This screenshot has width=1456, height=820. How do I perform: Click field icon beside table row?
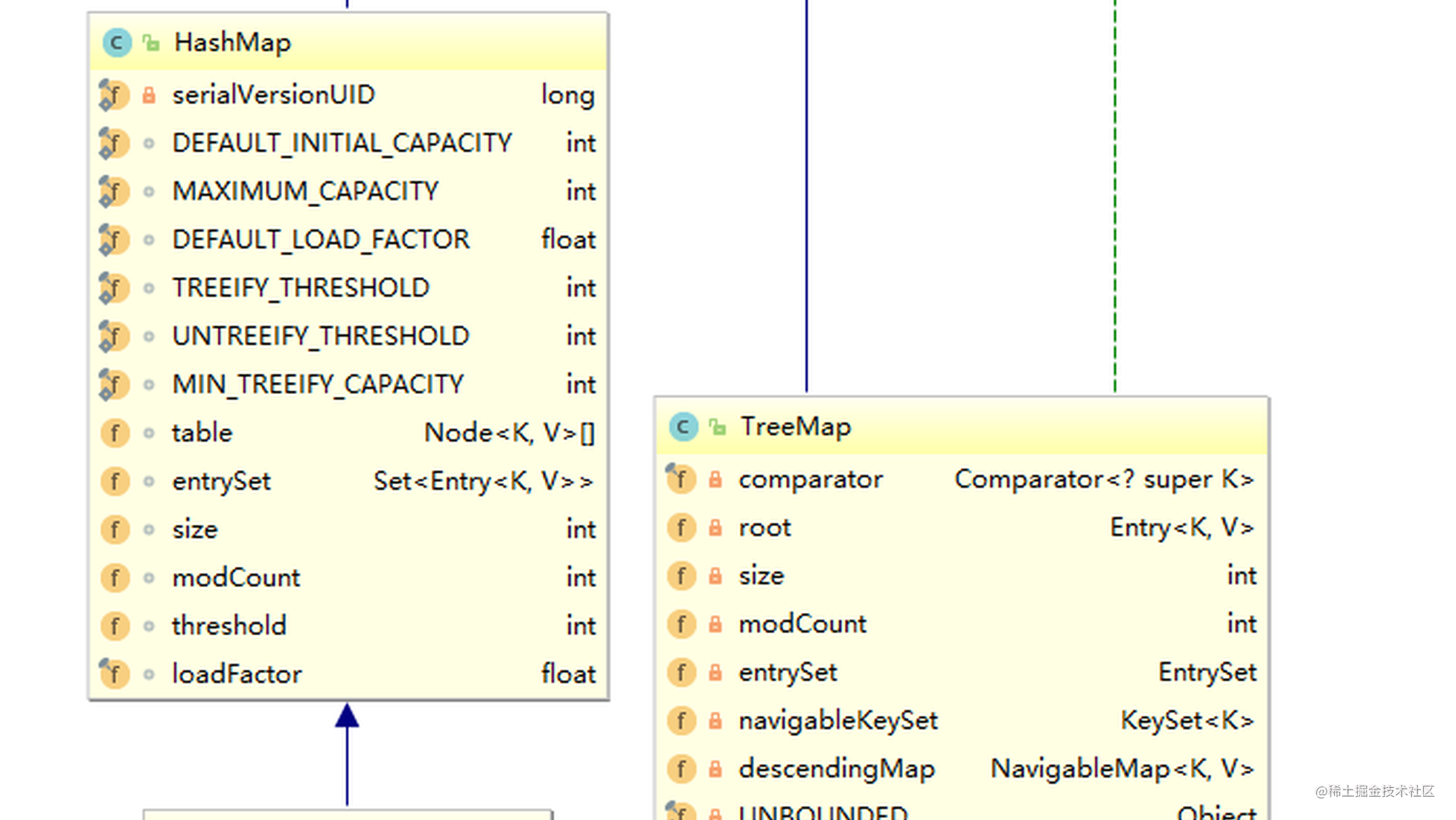115,433
